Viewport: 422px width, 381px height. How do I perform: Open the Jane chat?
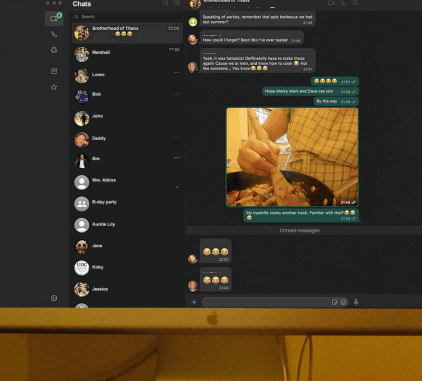127,247
